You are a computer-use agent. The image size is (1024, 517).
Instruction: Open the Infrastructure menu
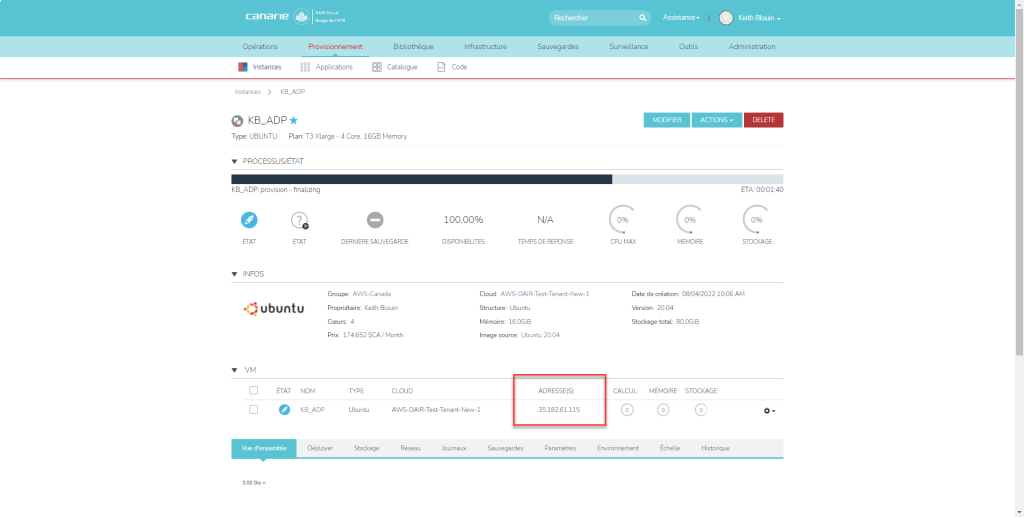485,46
